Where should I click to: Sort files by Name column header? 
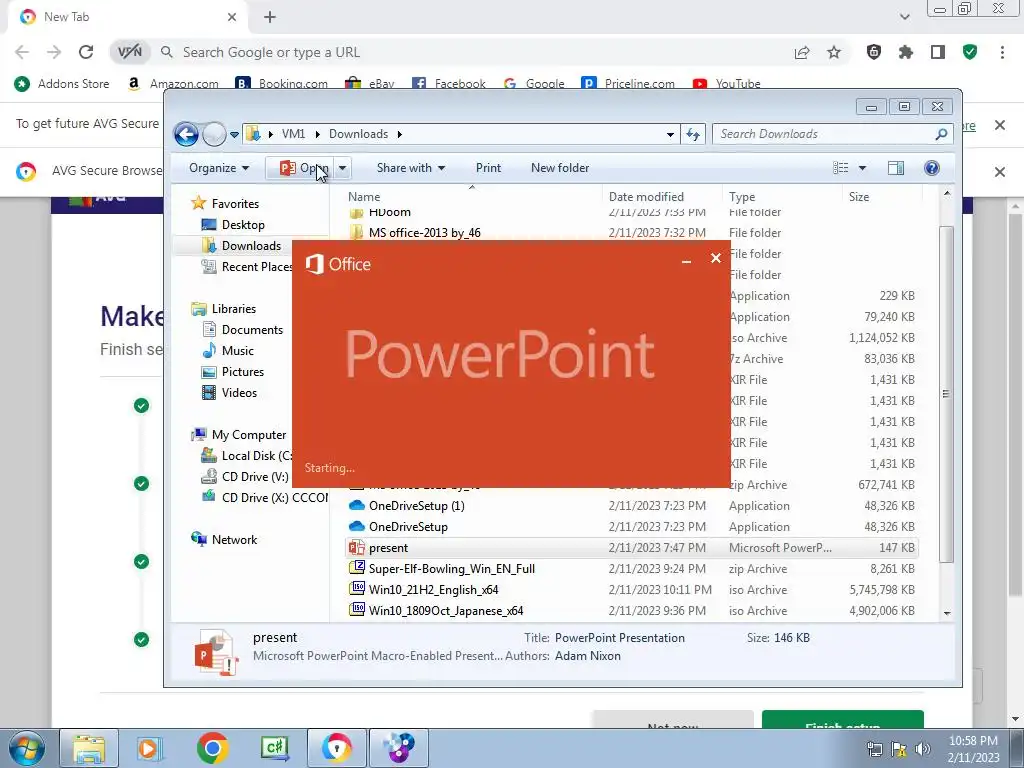click(363, 197)
